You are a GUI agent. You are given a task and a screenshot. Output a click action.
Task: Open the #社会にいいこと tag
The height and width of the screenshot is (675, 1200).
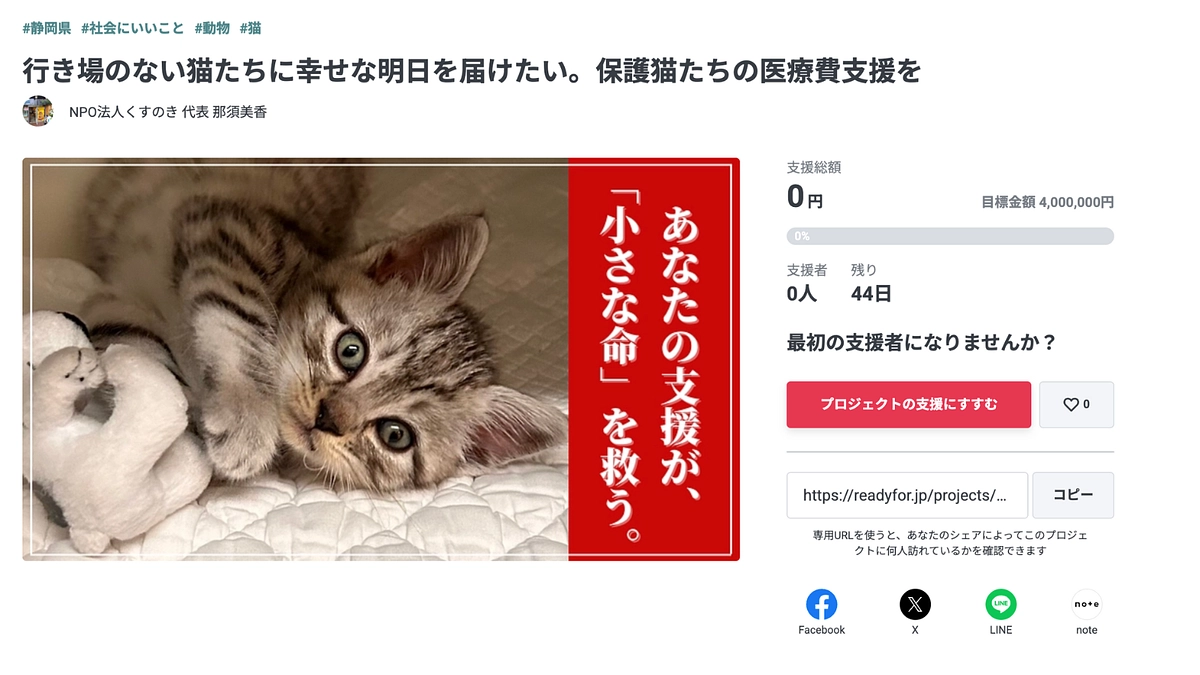click(x=129, y=28)
